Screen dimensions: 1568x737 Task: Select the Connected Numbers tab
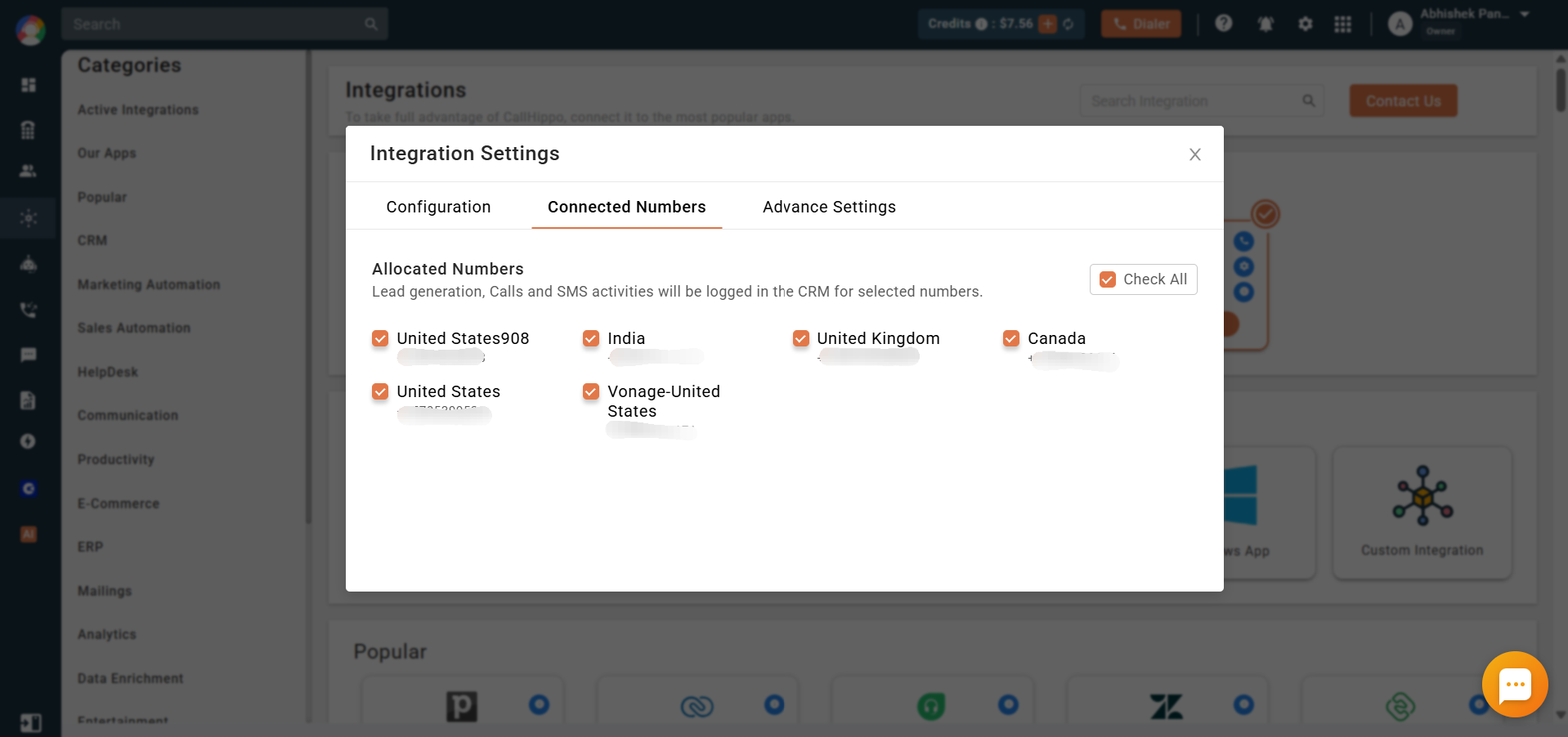click(626, 207)
